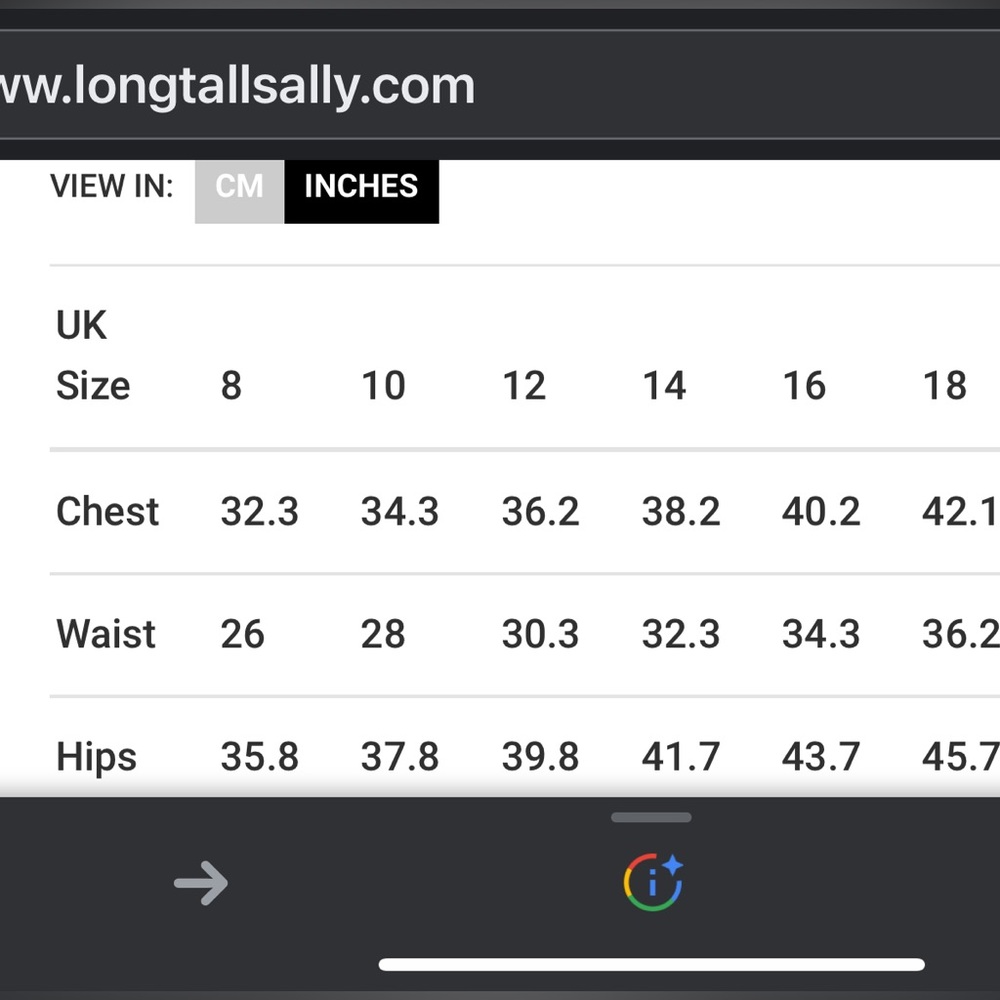
Task: Click chest value 36.2 for size 12
Action: click(540, 511)
